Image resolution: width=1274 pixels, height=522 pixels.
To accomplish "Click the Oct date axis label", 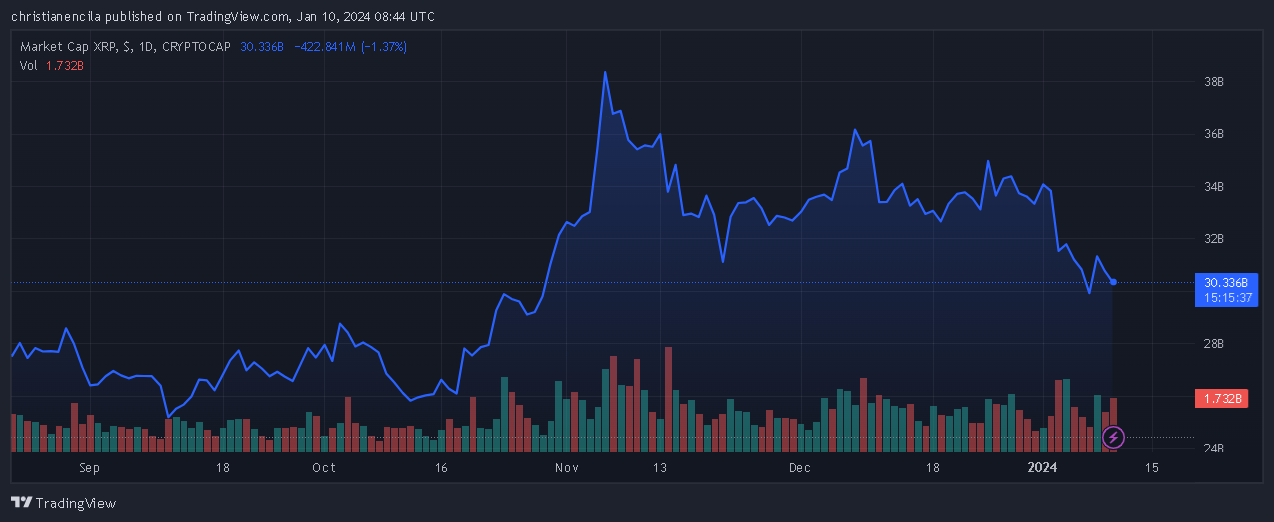I will coord(323,468).
